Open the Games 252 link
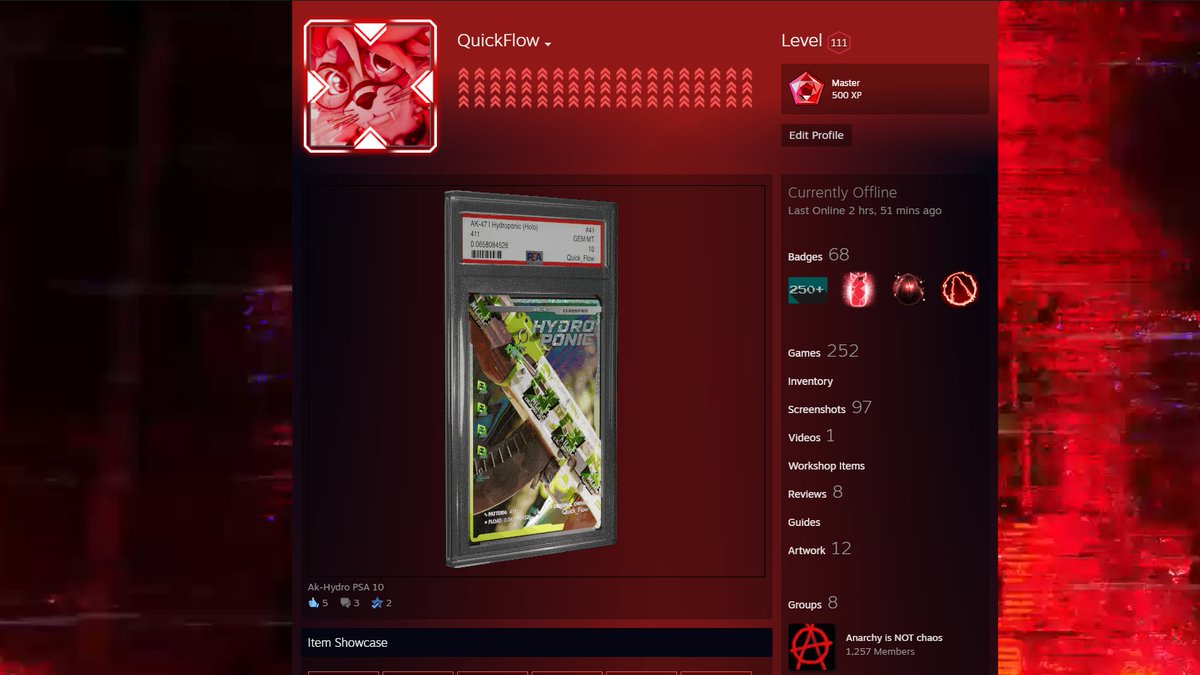Viewport: 1200px width, 675px height. 823,351
